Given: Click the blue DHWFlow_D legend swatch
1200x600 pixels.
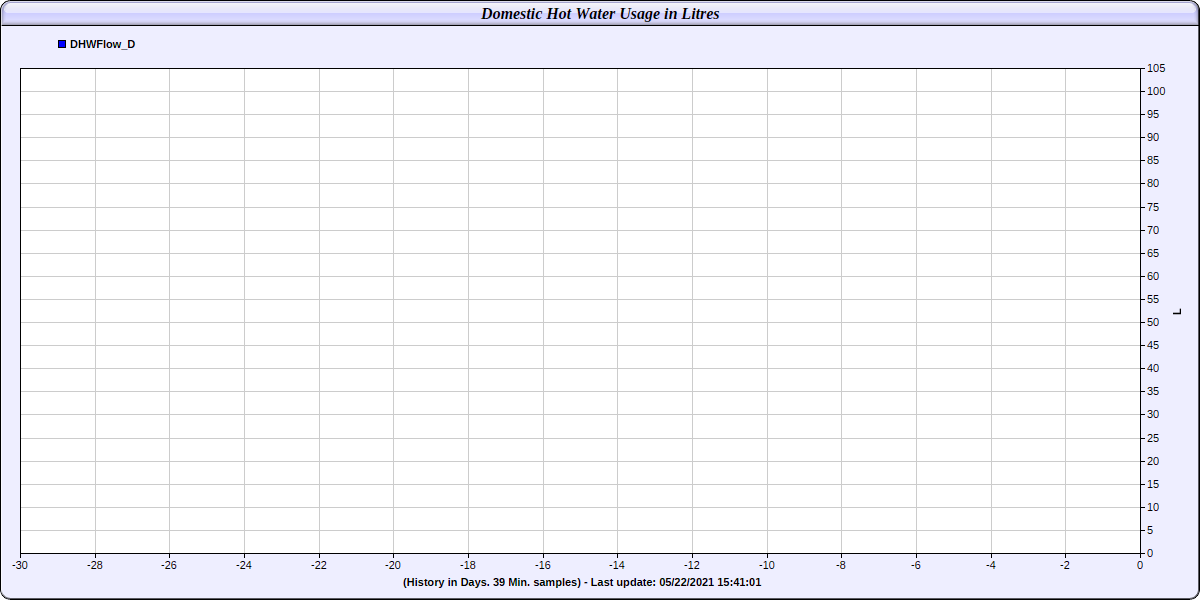Looking at the screenshot, I should (x=62, y=44).
